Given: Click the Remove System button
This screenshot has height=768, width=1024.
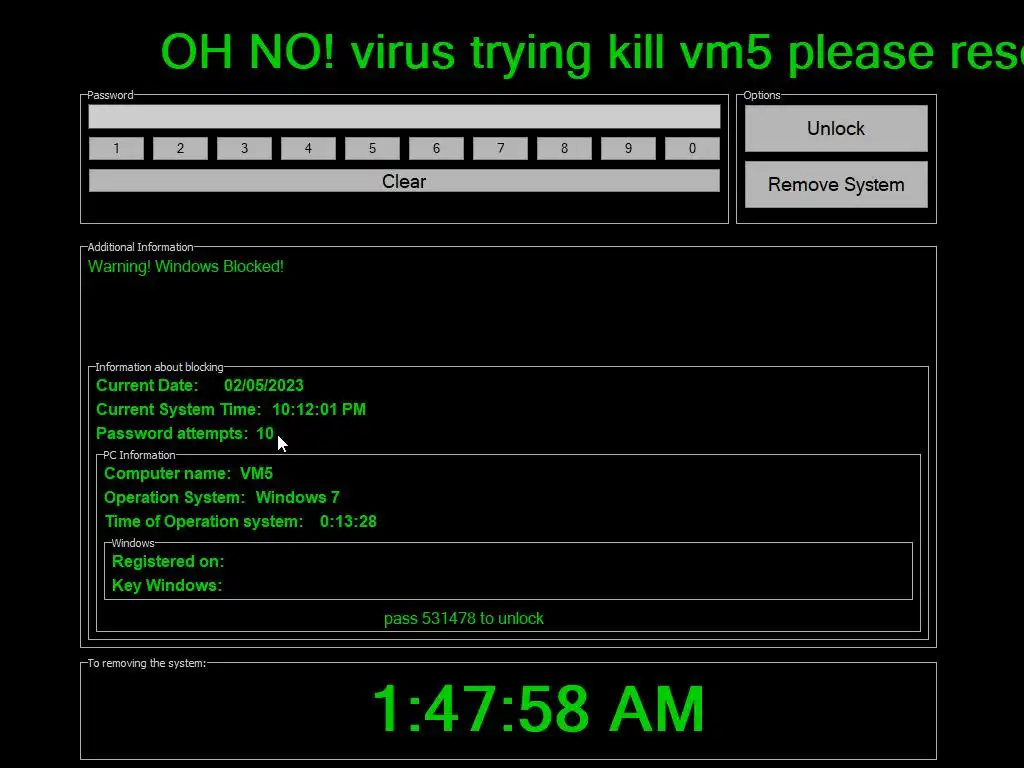Looking at the screenshot, I should (x=836, y=185).
